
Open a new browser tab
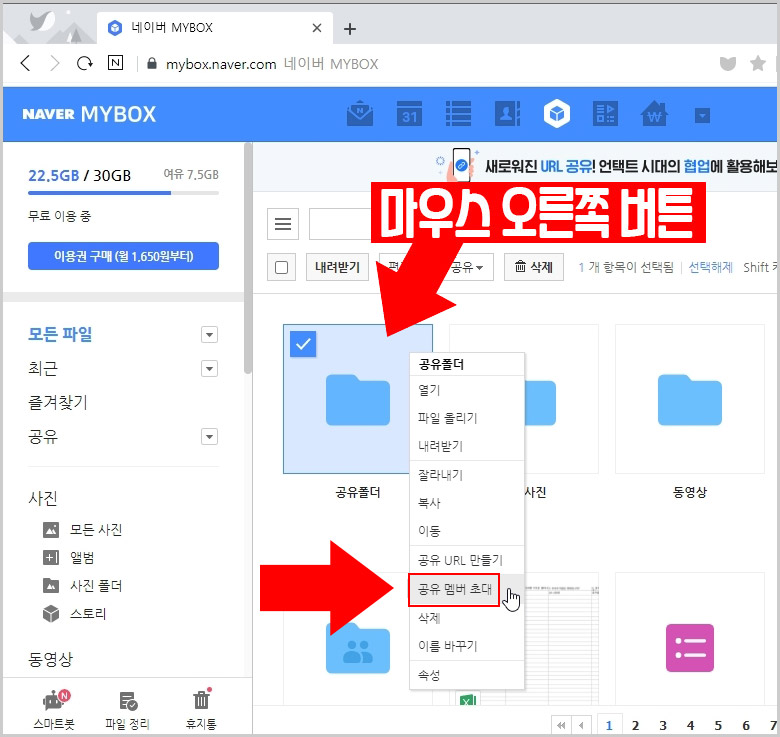pos(350,29)
